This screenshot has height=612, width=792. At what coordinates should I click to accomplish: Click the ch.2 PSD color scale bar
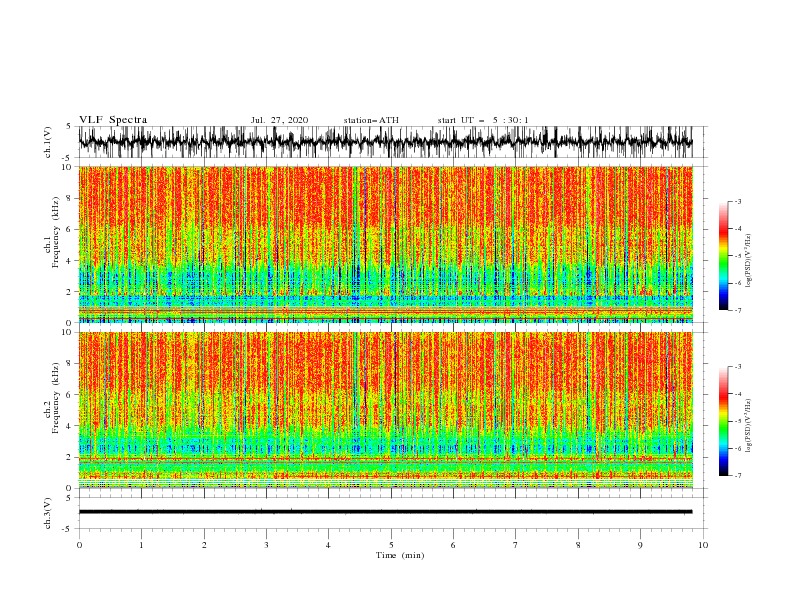pos(723,421)
